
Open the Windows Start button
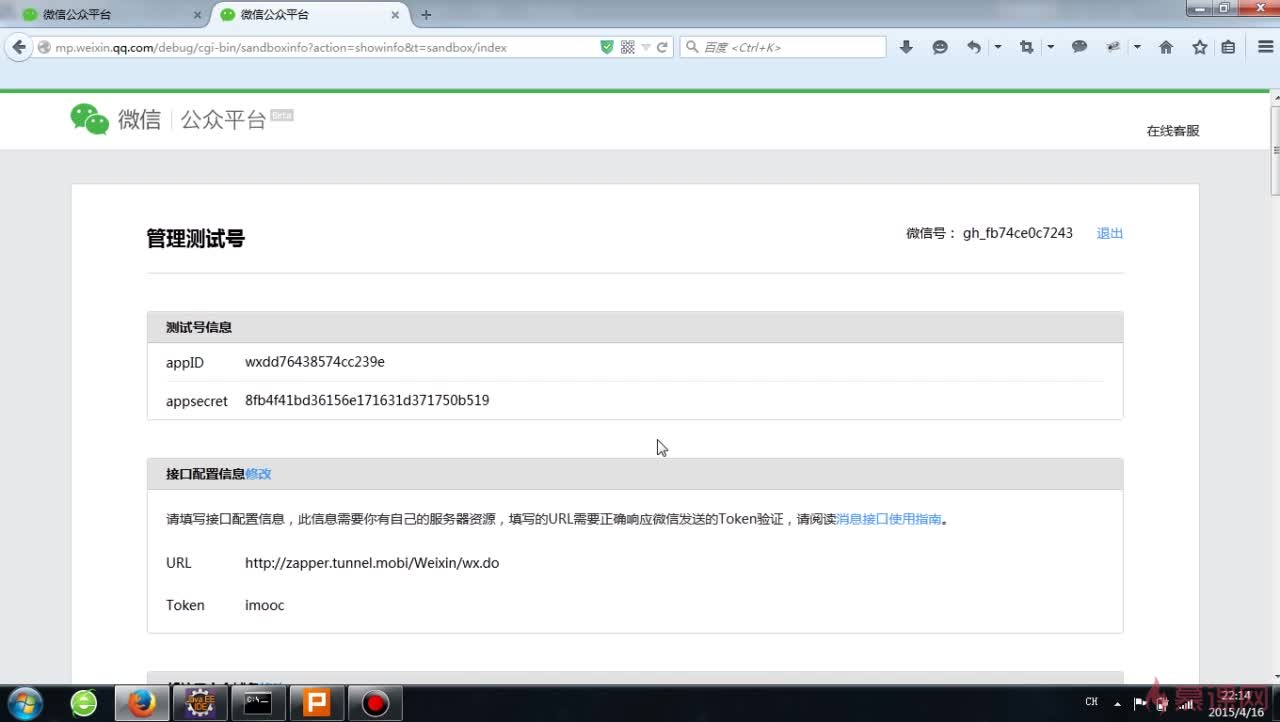click(x=25, y=703)
